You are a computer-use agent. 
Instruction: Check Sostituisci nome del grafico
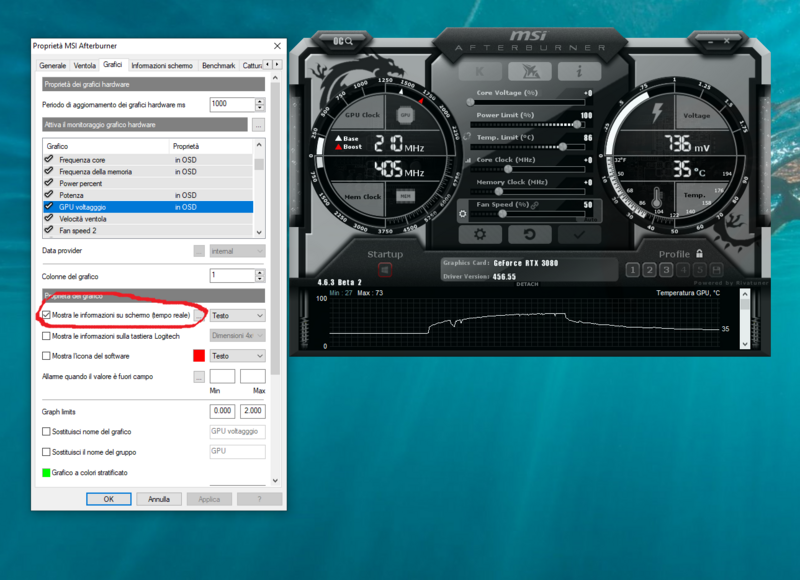pyautogui.click(x=46, y=432)
